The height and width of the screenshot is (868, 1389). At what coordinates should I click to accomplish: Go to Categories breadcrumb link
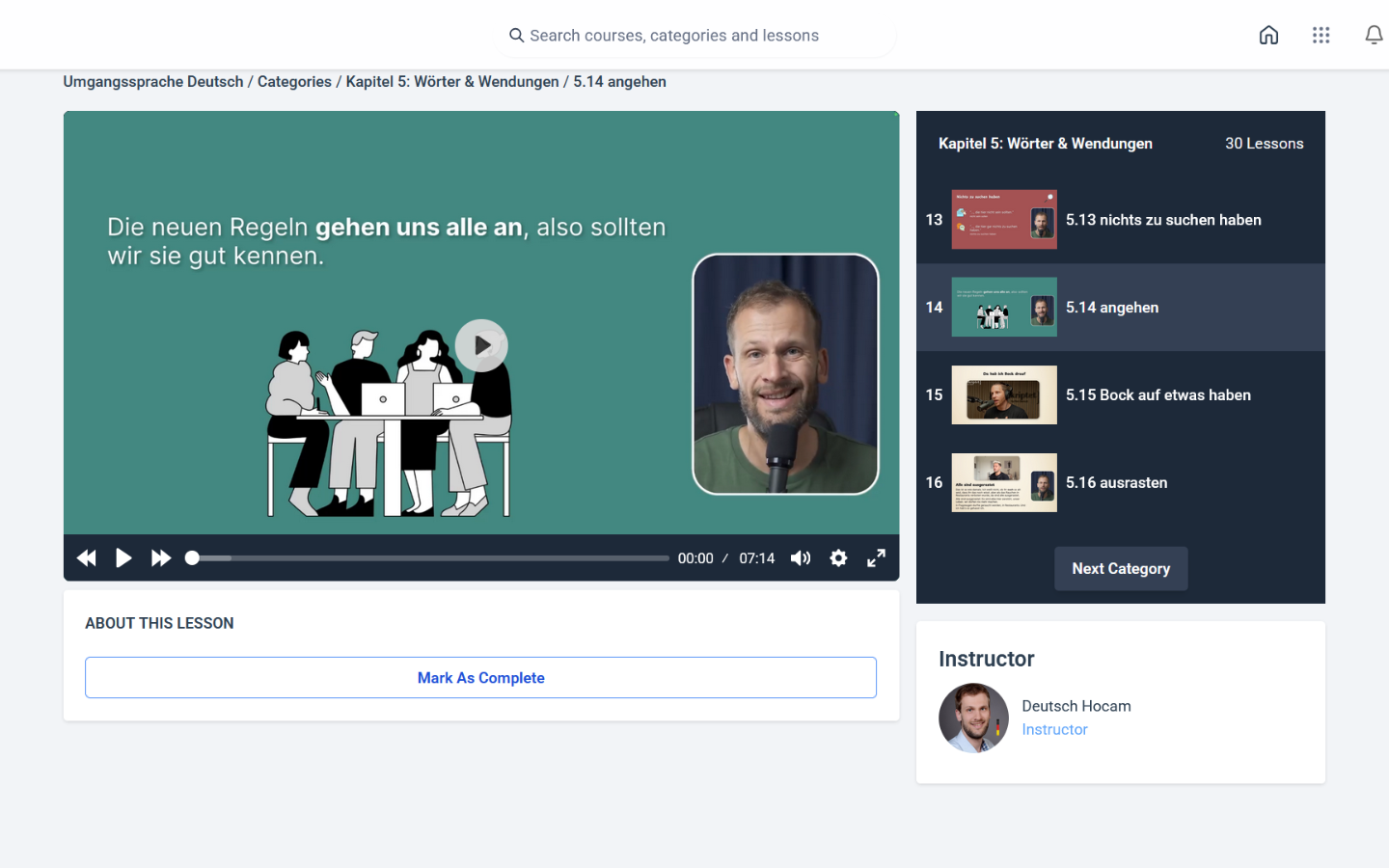(x=294, y=82)
